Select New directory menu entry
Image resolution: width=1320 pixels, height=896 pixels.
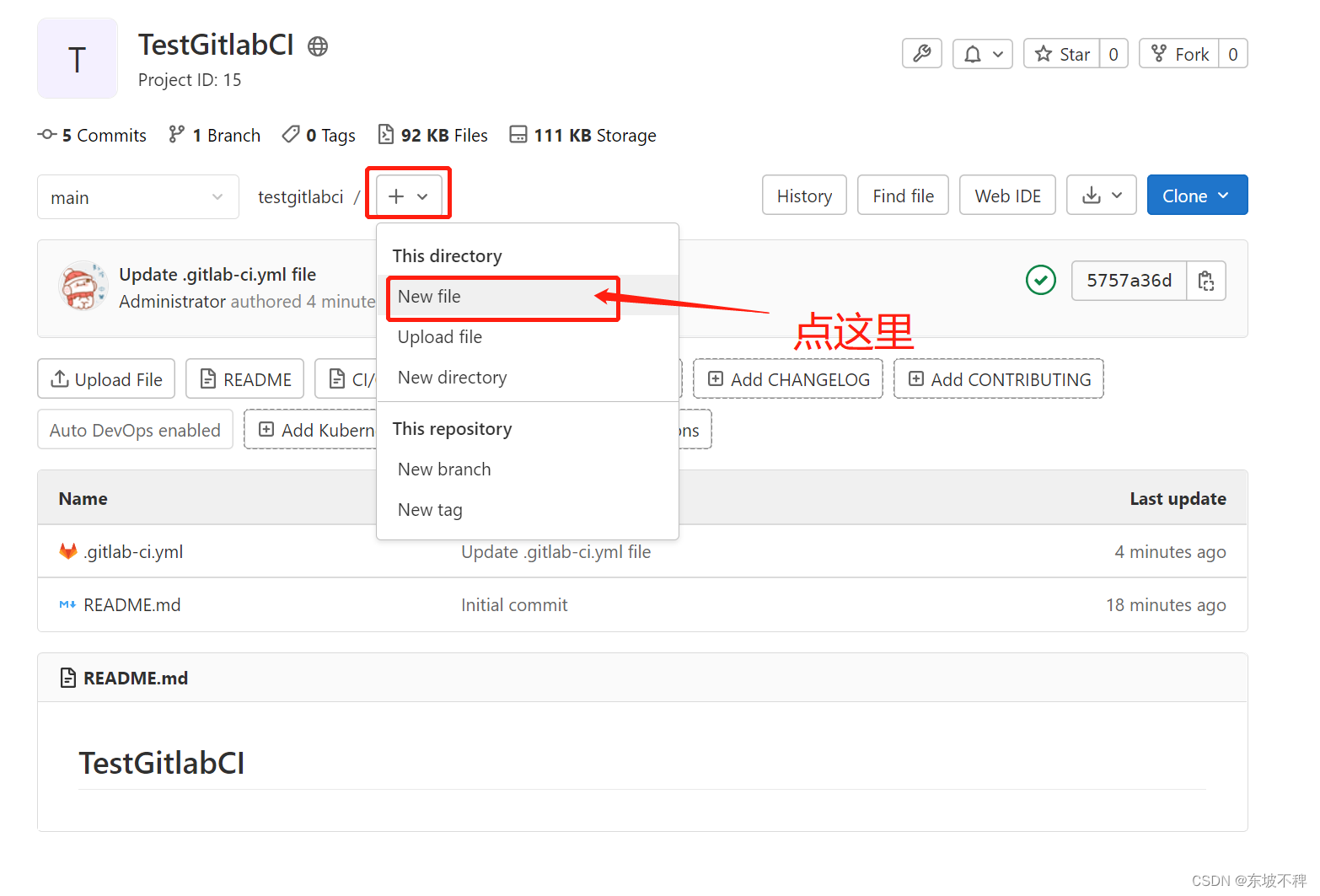(528, 378)
